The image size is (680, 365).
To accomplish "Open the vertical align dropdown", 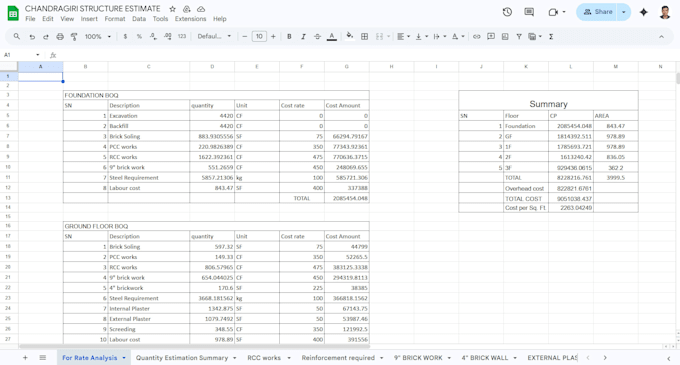I will click(422, 37).
